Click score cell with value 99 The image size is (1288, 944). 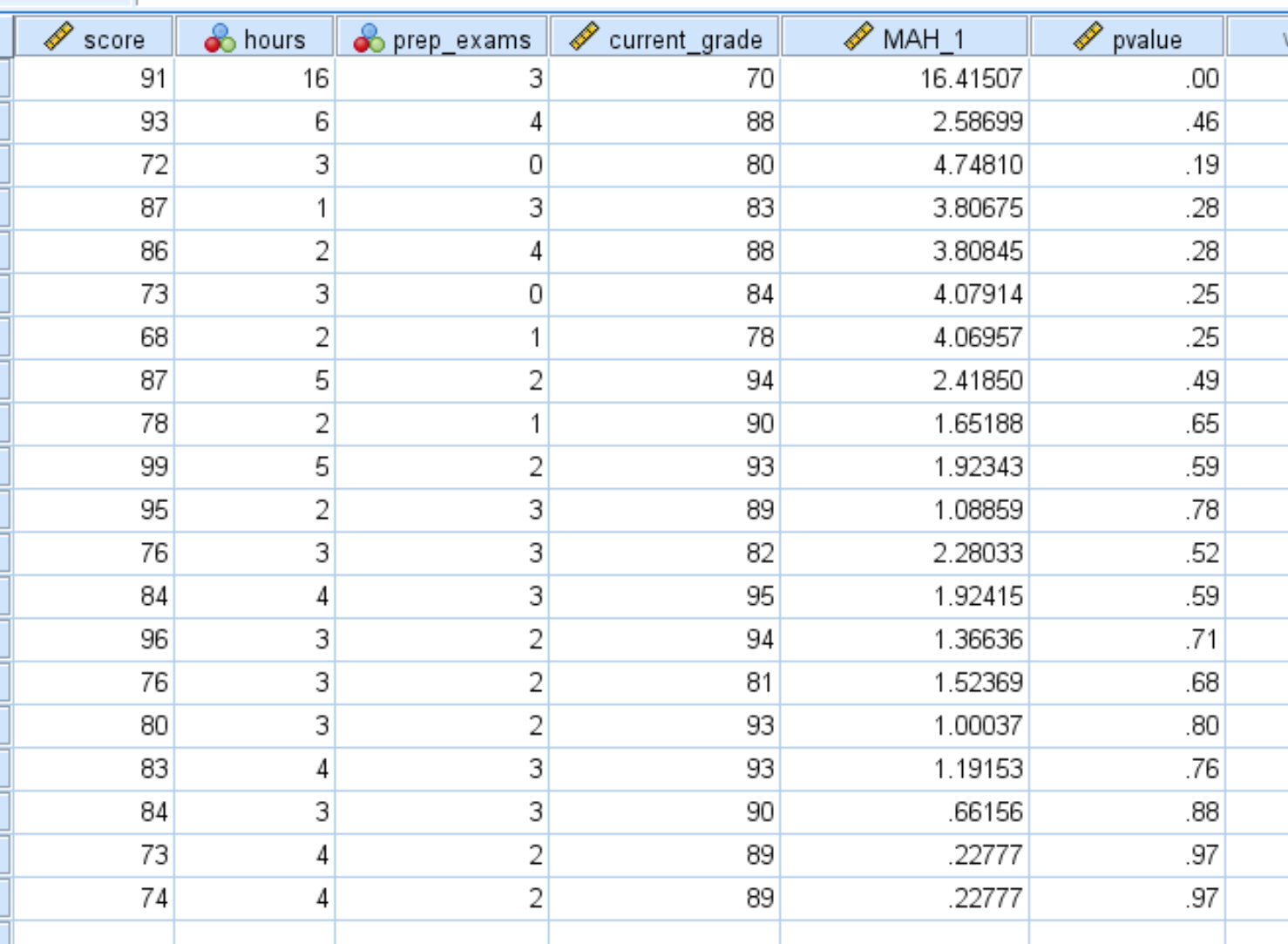pos(94,466)
